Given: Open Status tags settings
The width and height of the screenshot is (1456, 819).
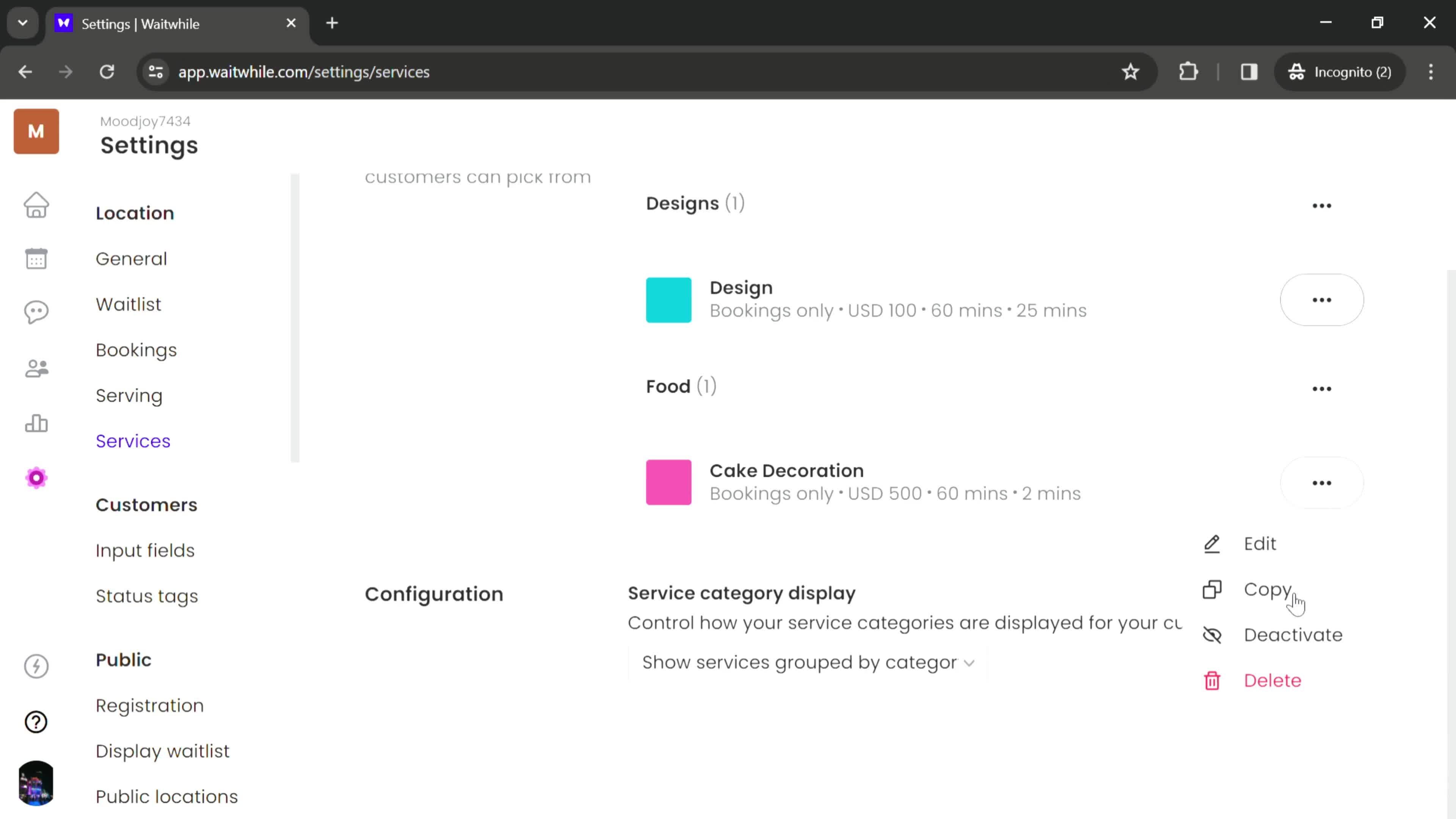Looking at the screenshot, I should point(147,597).
